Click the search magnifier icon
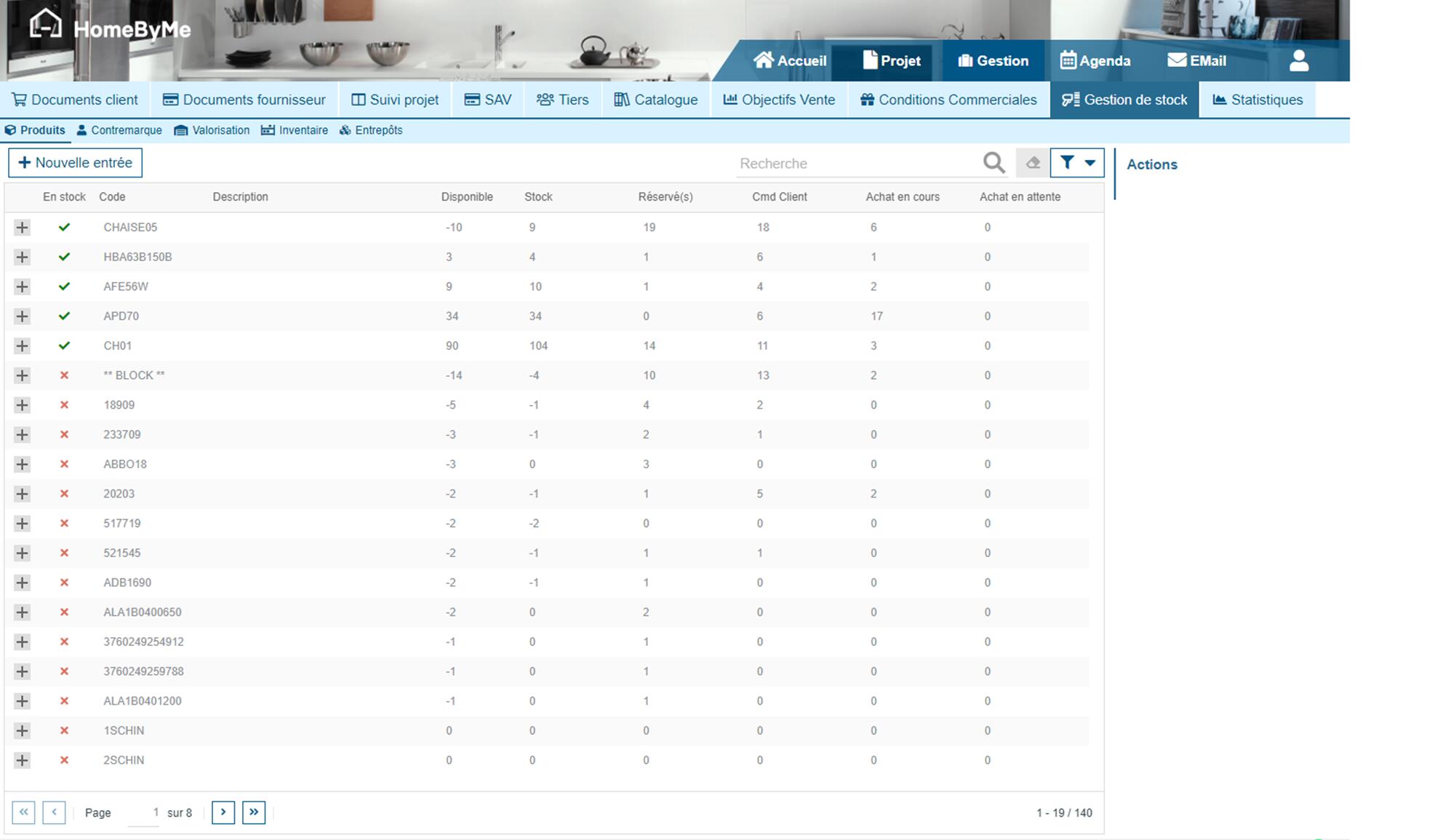This screenshot has height=840, width=1440. click(x=993, y=163)
